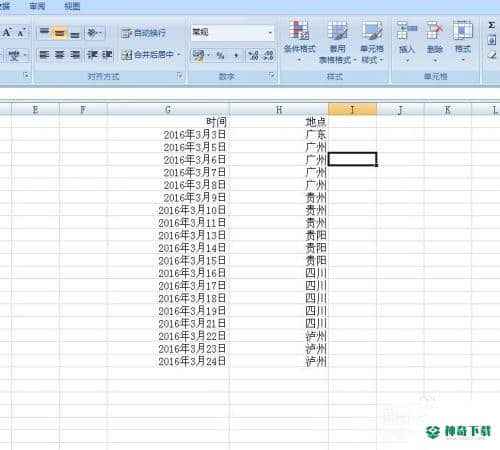The height and width of the screenshot is (450, 500).
Task: Toggle middle vertical alignment
Action: tap(59, 33)
